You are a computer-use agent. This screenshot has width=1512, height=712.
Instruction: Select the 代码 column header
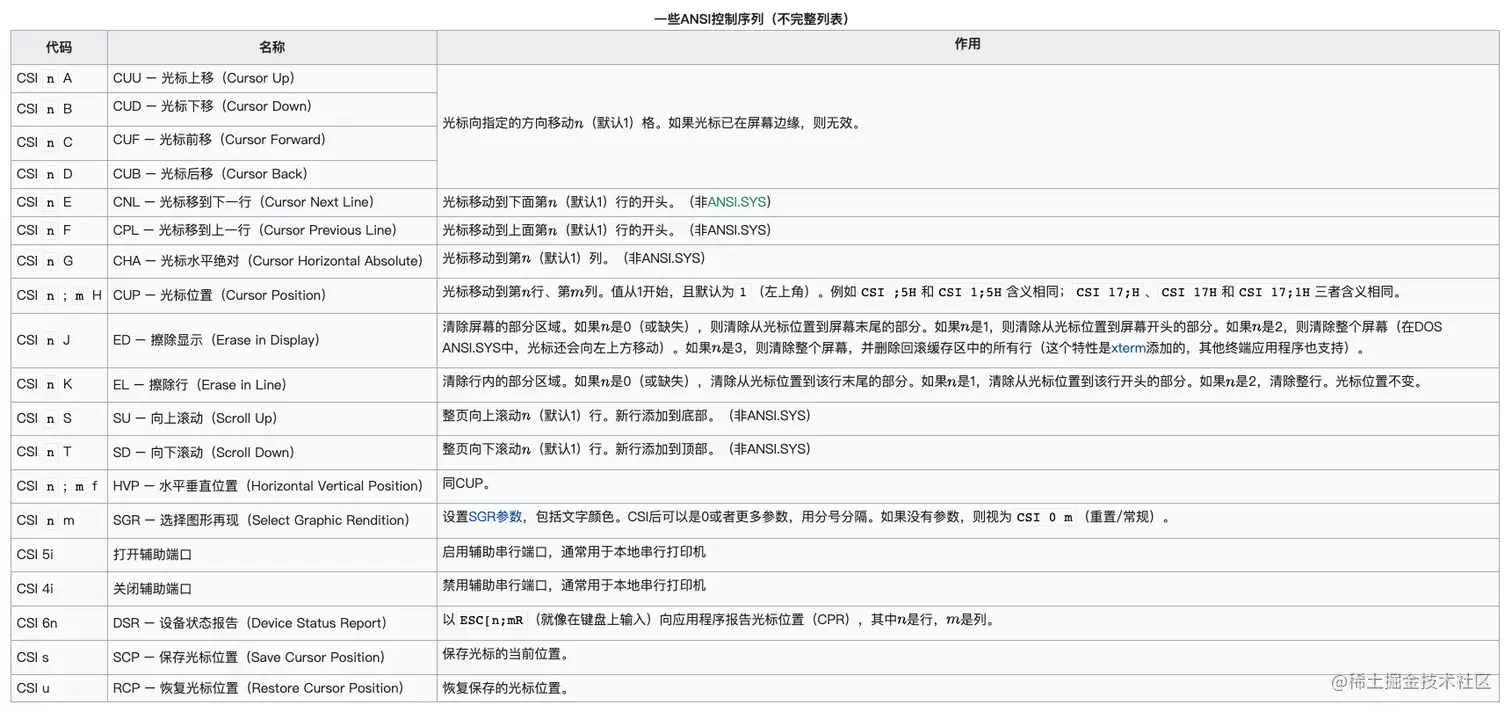(58, 47)
